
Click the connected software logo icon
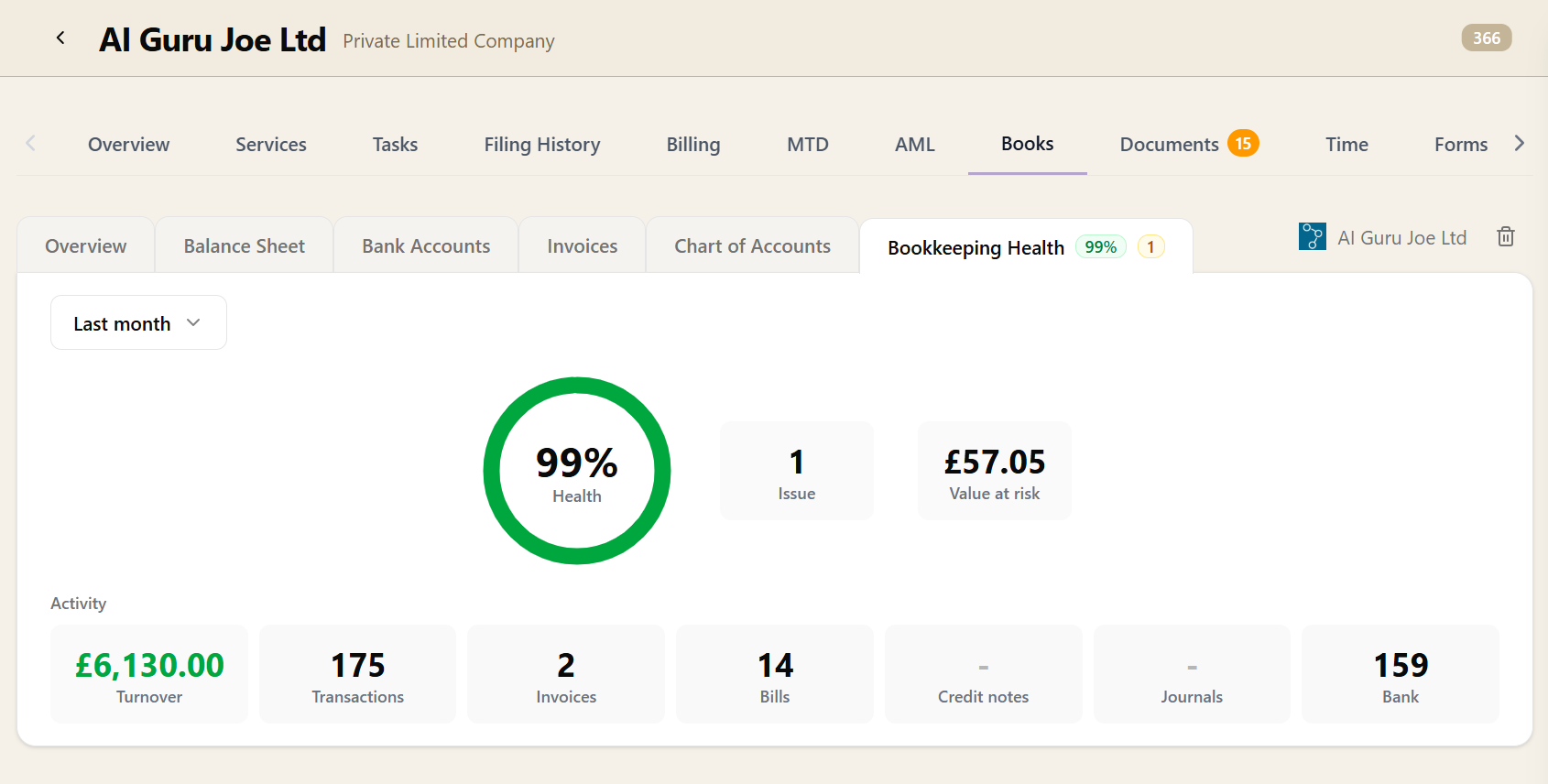1313,237
